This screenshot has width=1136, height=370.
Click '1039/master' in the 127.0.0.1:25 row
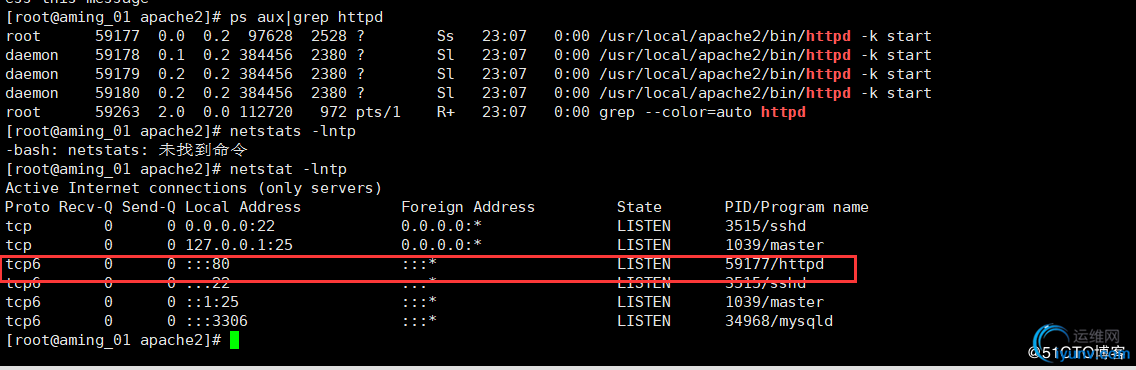pos(774,245)
